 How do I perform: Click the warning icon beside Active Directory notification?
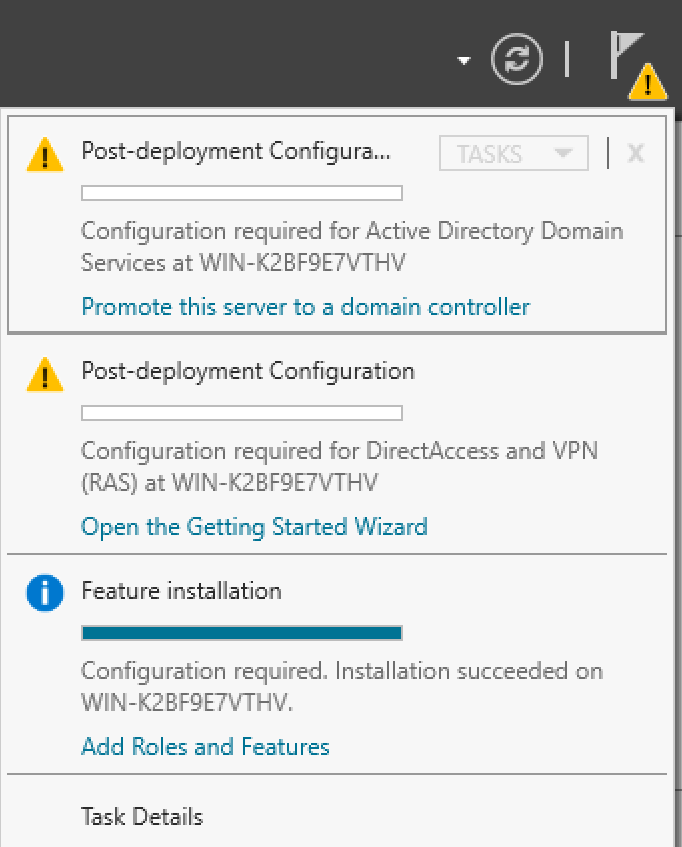(45, 154)
